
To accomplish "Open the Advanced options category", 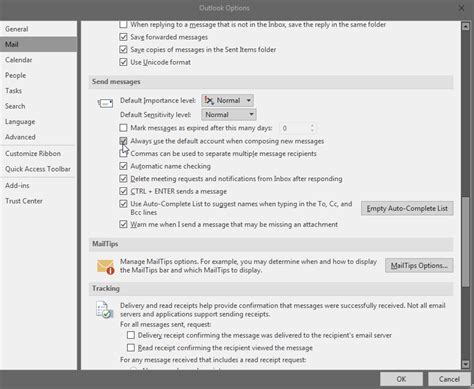I will (38, 137).
